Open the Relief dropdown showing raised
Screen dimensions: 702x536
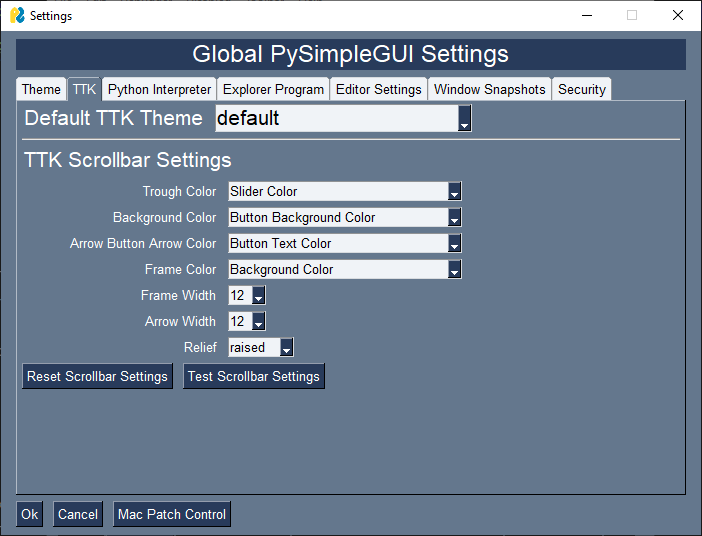[x=286, y=348]
